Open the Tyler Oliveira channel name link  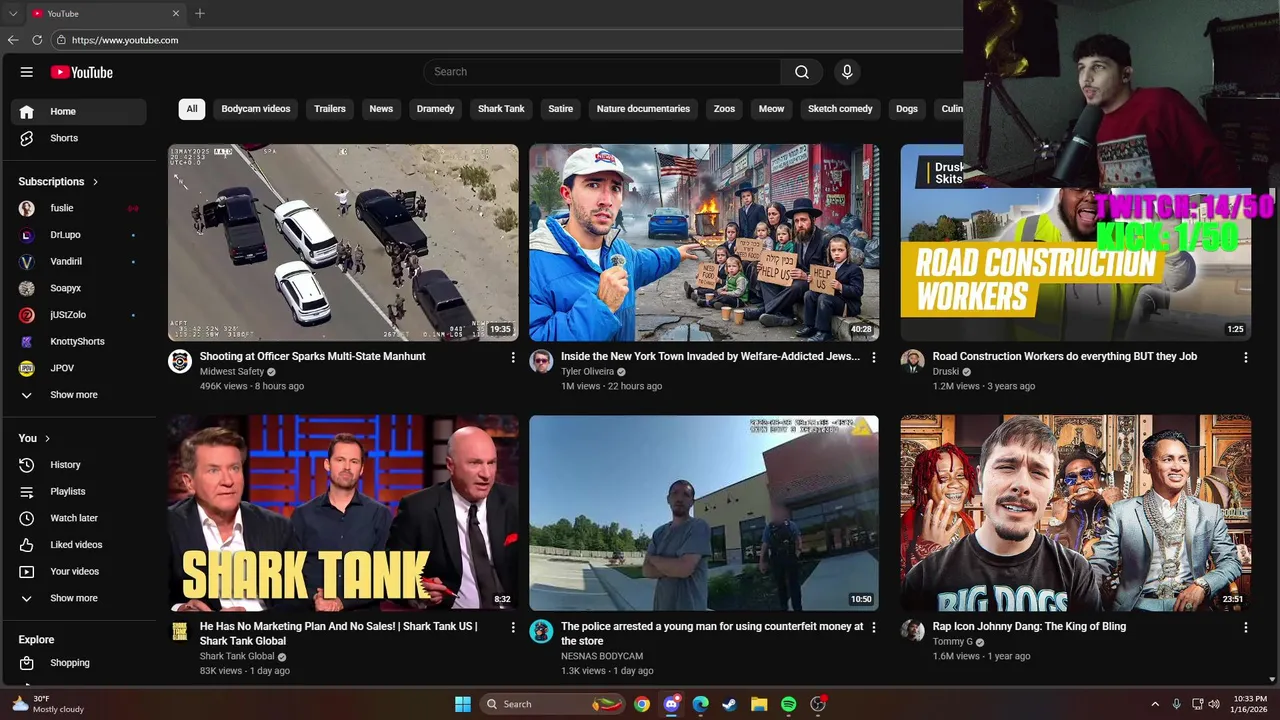(588, 372)
